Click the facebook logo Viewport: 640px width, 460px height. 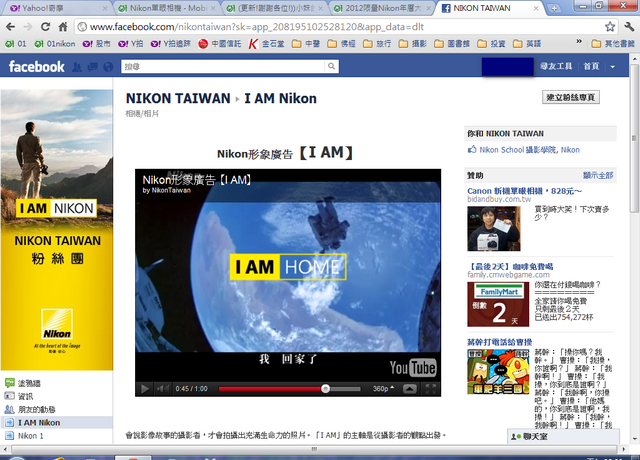pos(37,67)
